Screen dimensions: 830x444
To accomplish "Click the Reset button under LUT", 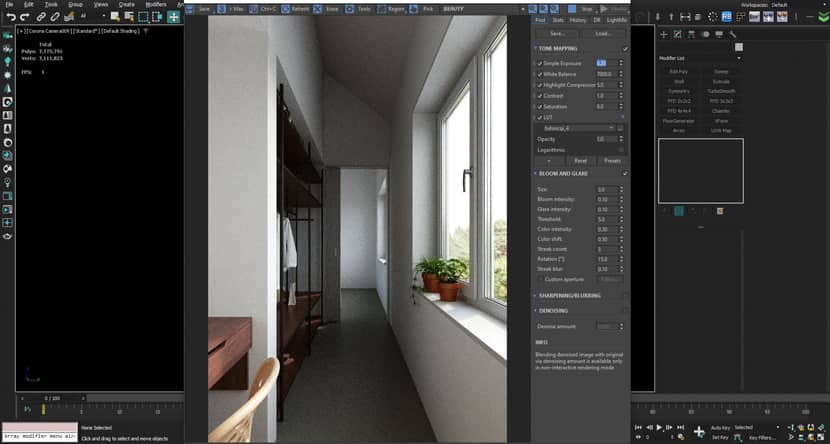I will click(x=581, y=160).
